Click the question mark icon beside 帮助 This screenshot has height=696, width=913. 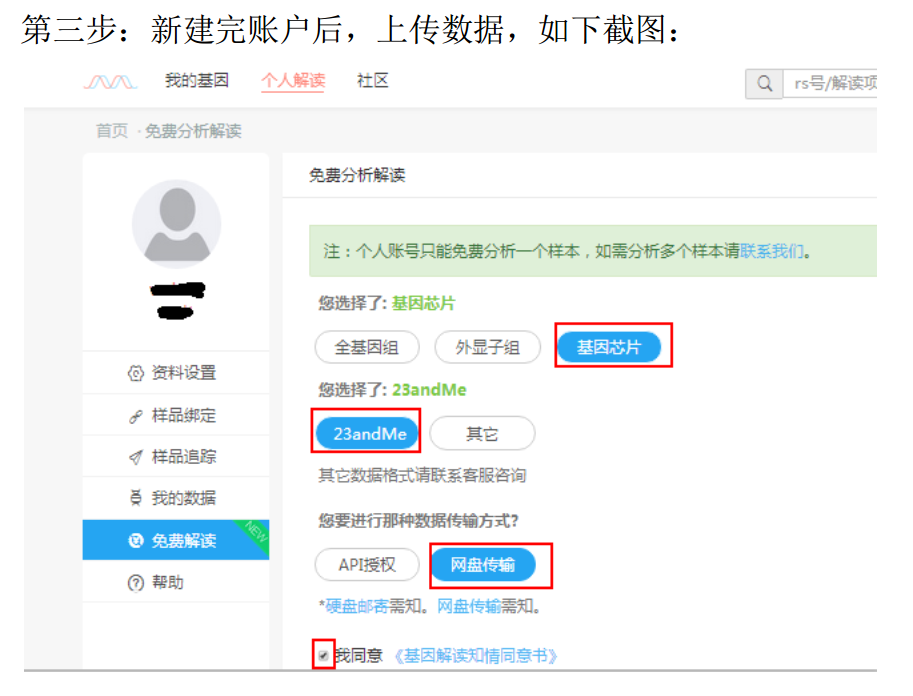coord(136,582)
